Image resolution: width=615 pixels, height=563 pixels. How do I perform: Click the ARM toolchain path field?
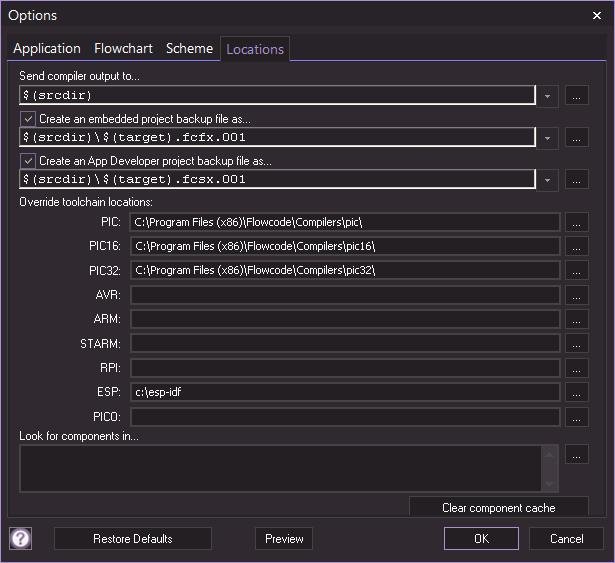(x=344, y=319)
